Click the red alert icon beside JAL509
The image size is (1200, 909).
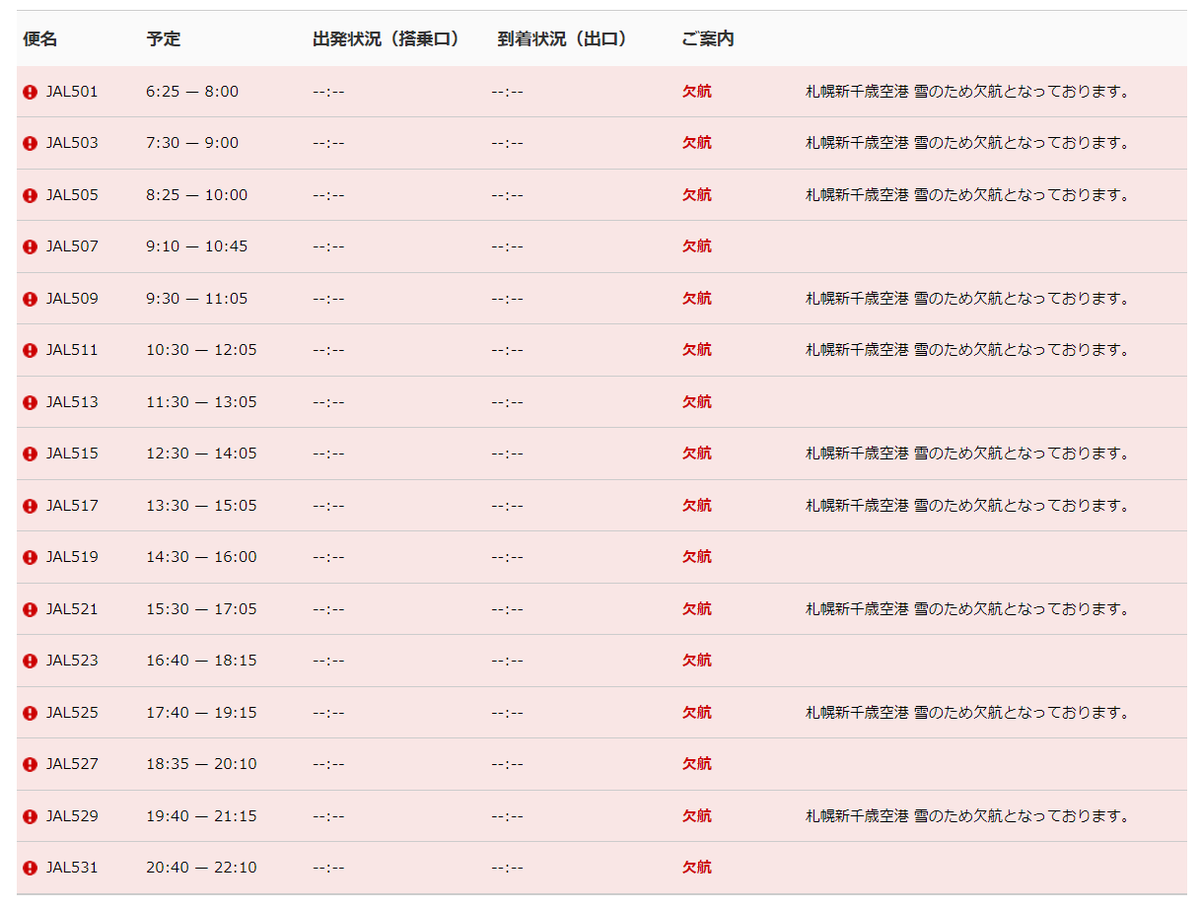[x=30, y=299]
